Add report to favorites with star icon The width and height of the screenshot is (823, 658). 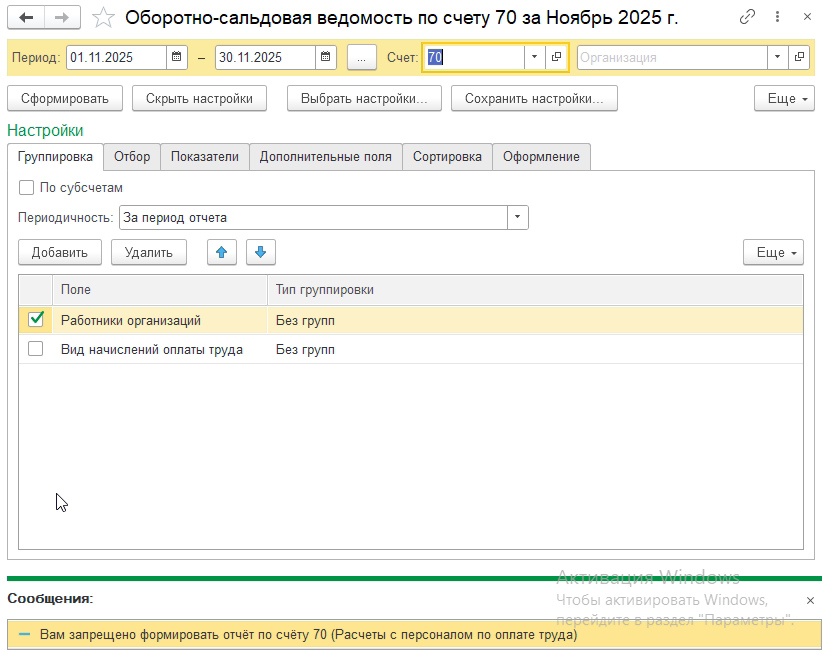(x=103, y=18)
